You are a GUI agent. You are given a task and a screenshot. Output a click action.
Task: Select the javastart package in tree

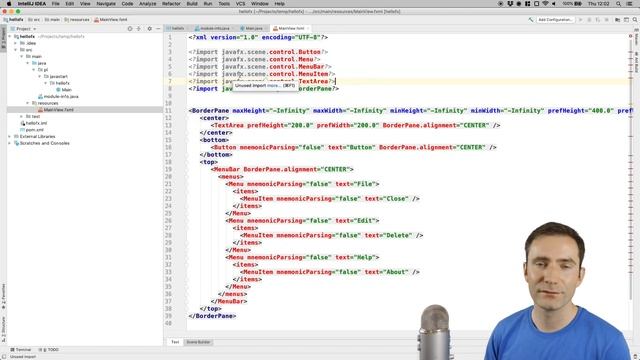[58, 77]
